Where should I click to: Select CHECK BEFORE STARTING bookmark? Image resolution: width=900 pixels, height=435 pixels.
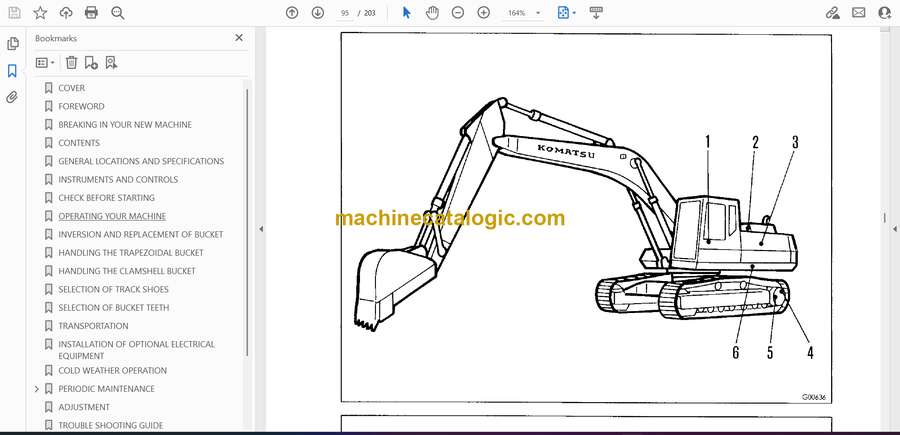(107, 198)
